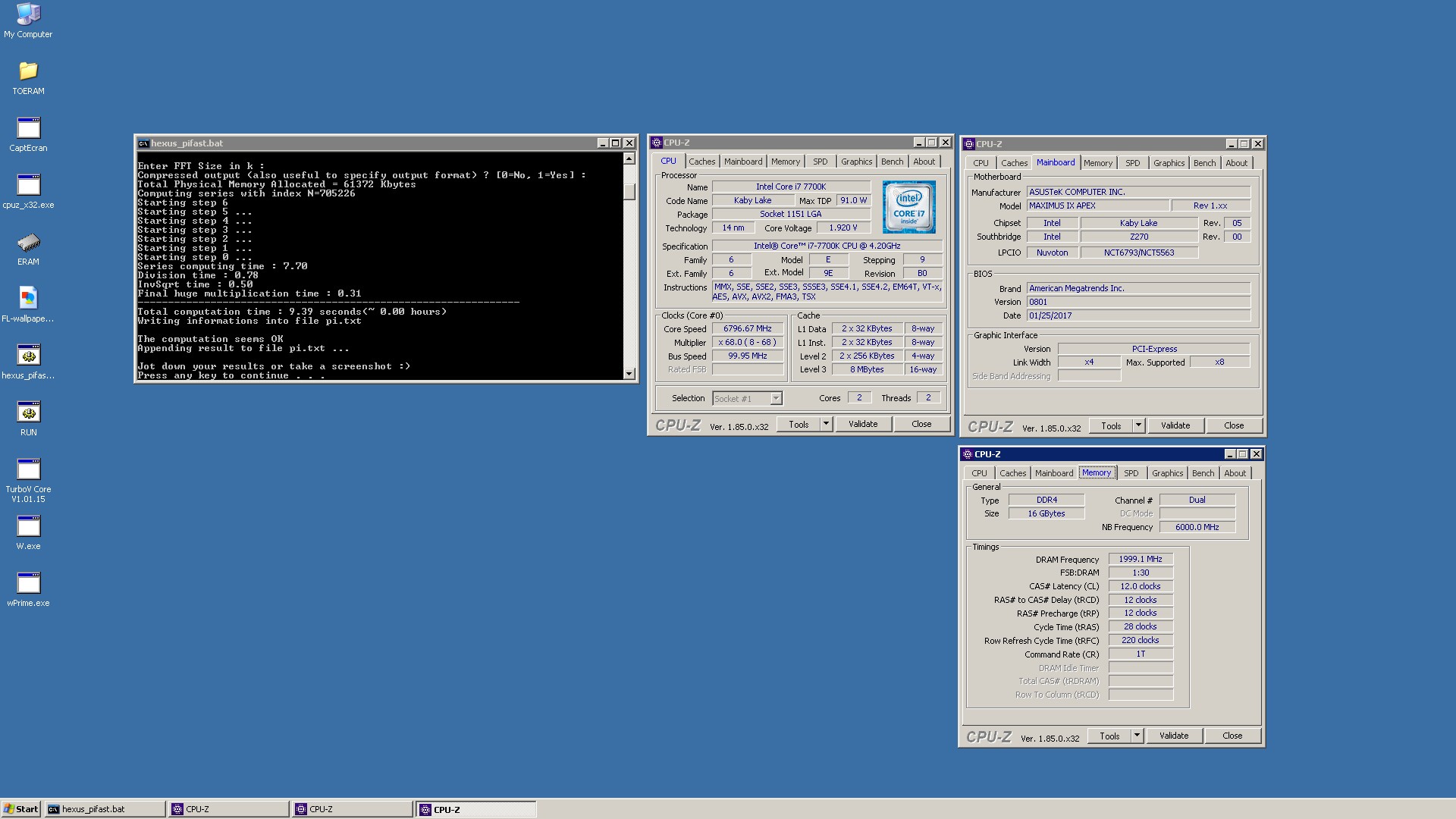Click Validate in the CPU window
Image resolution: width=1456 pixels, height=819 pixels.
click(x=863, y=424)
